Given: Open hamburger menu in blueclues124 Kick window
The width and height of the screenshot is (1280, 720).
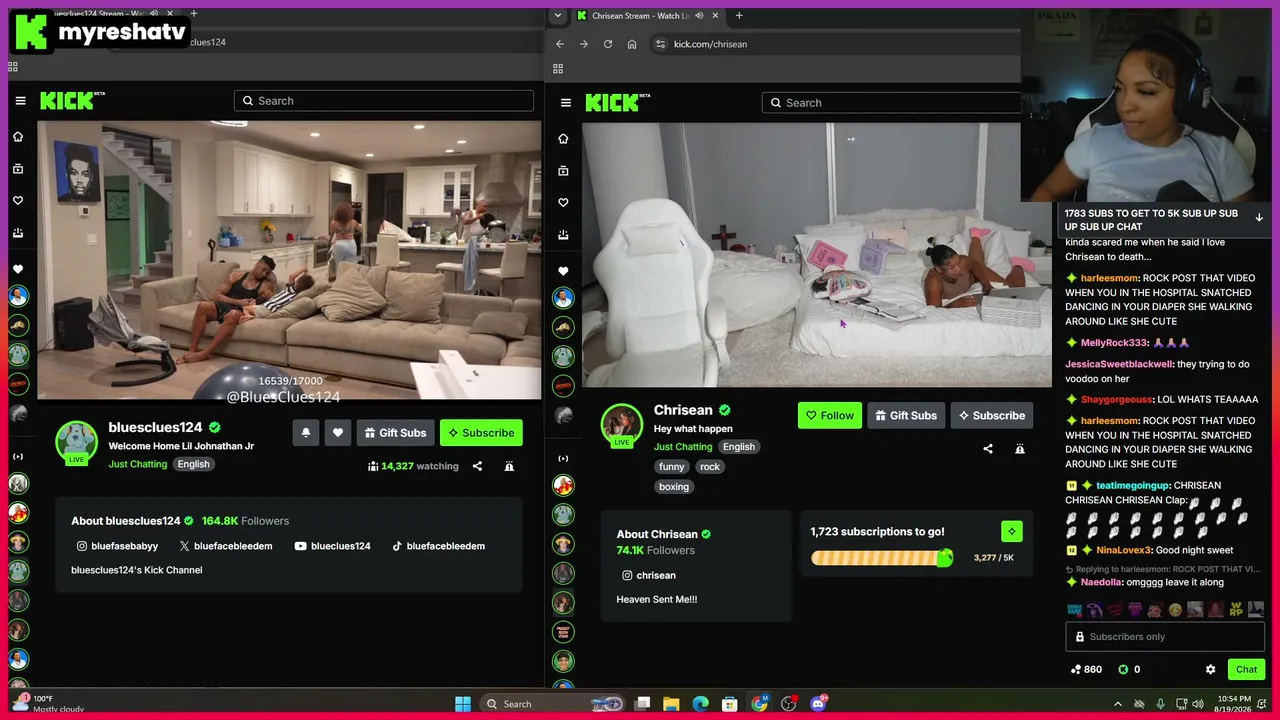Looking at the screenshot, I should (20, 101).
